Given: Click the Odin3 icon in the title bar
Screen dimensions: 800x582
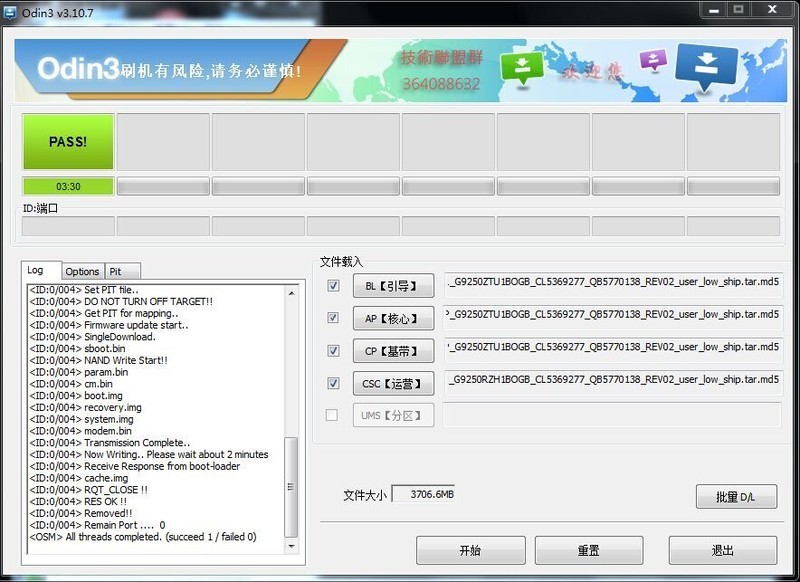Looking at the screenshot, I should pyautogui.click(x=12, y=12).
